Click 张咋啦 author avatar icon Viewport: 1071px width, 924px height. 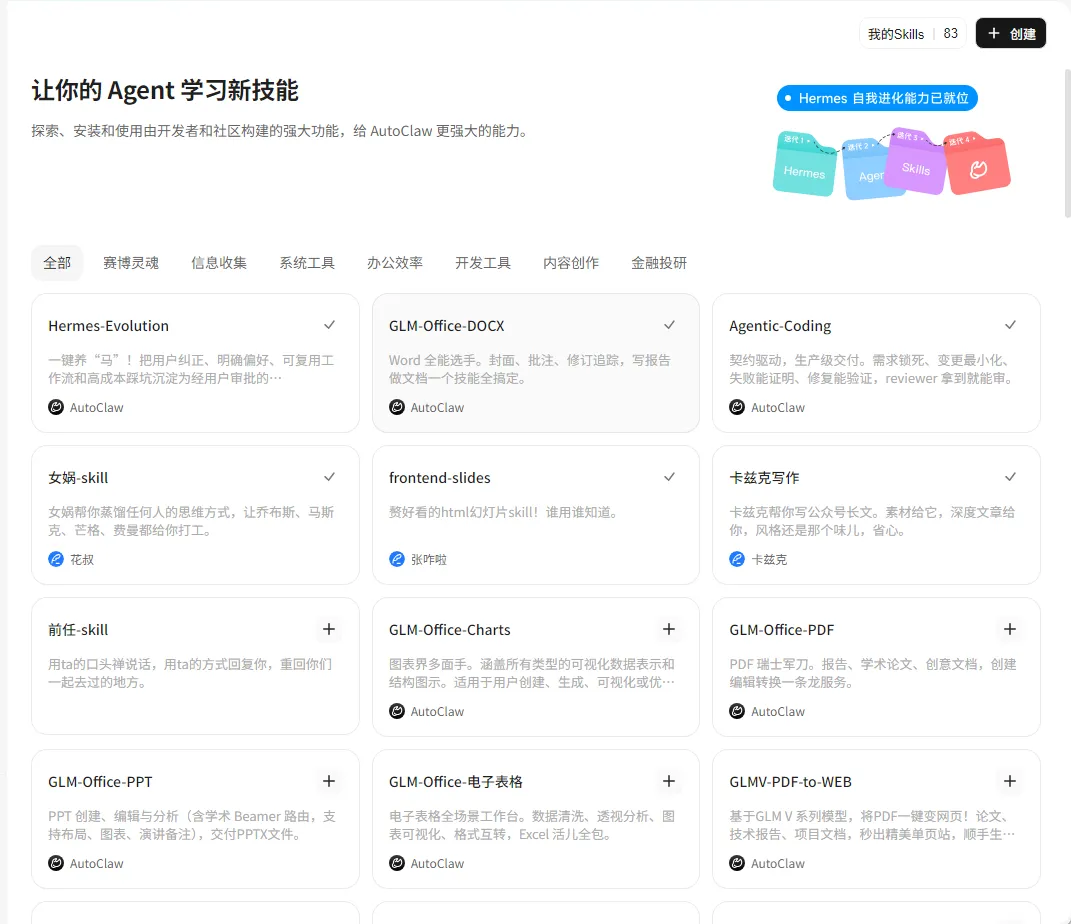click(x=397, y=559)
